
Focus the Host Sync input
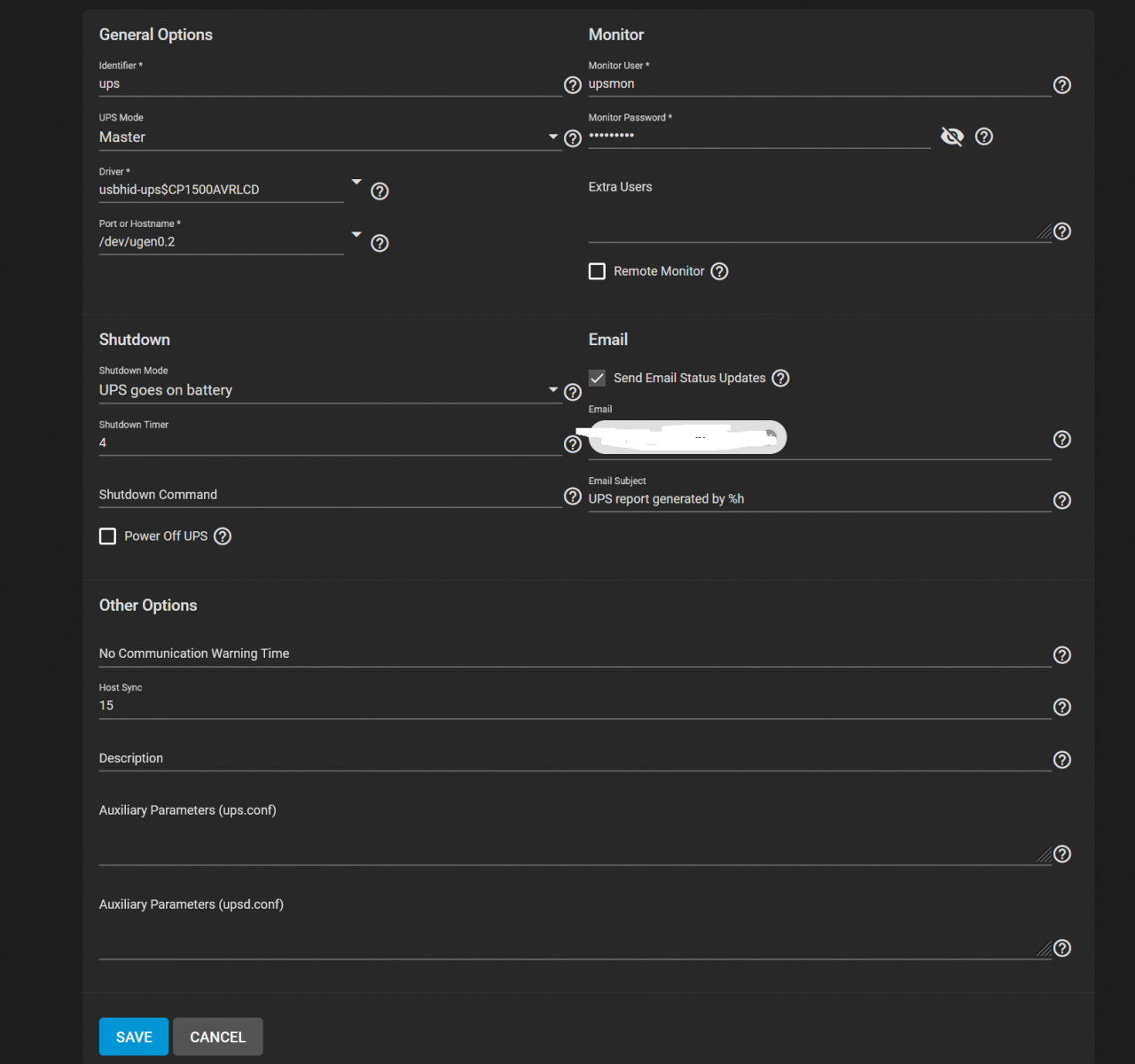(x=575, y=706)
